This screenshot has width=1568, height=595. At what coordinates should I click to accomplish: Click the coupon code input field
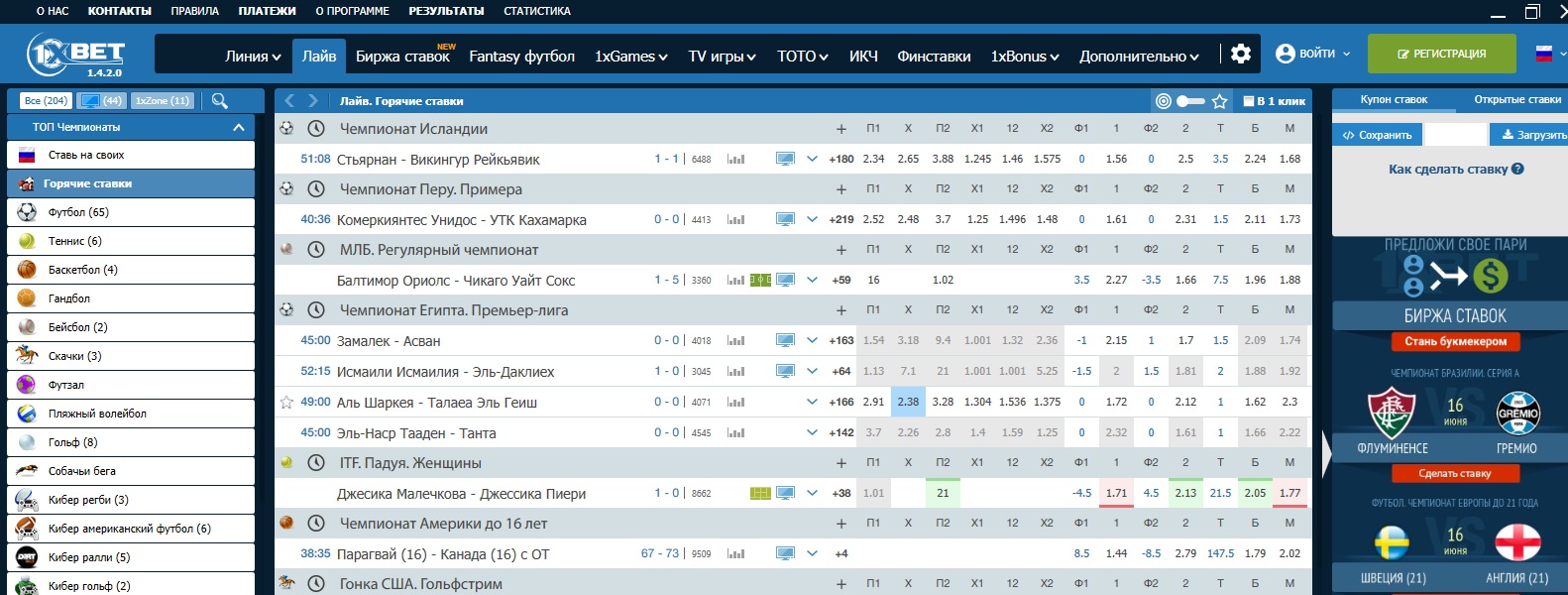click(1455, 135)
